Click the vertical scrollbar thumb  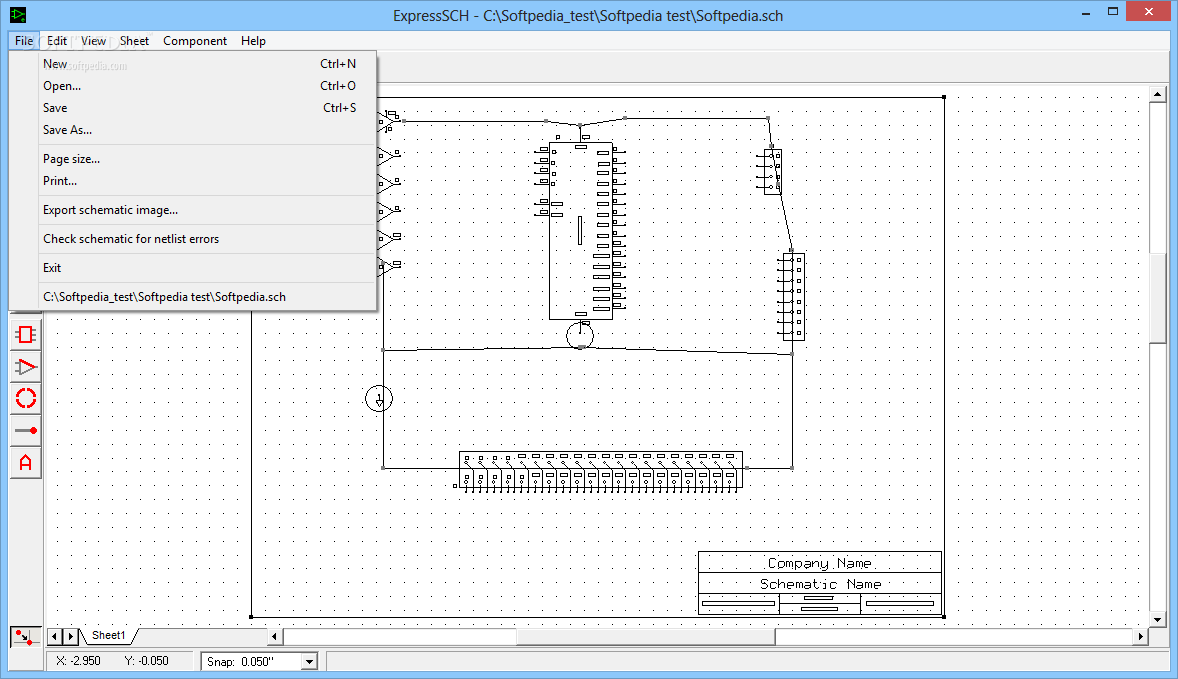point(1158,299)
